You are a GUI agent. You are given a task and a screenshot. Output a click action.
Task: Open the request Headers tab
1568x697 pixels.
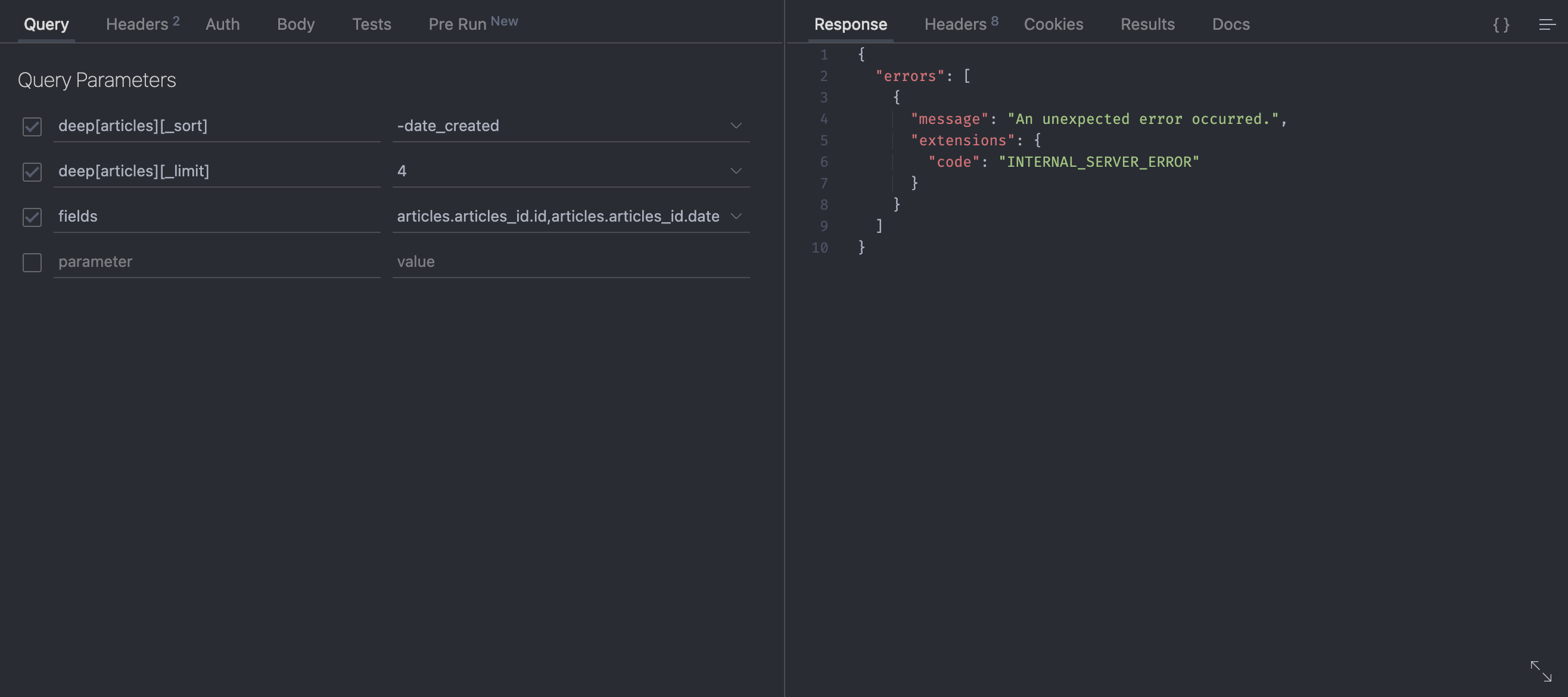pyautogui.click(x=142, y=24)
